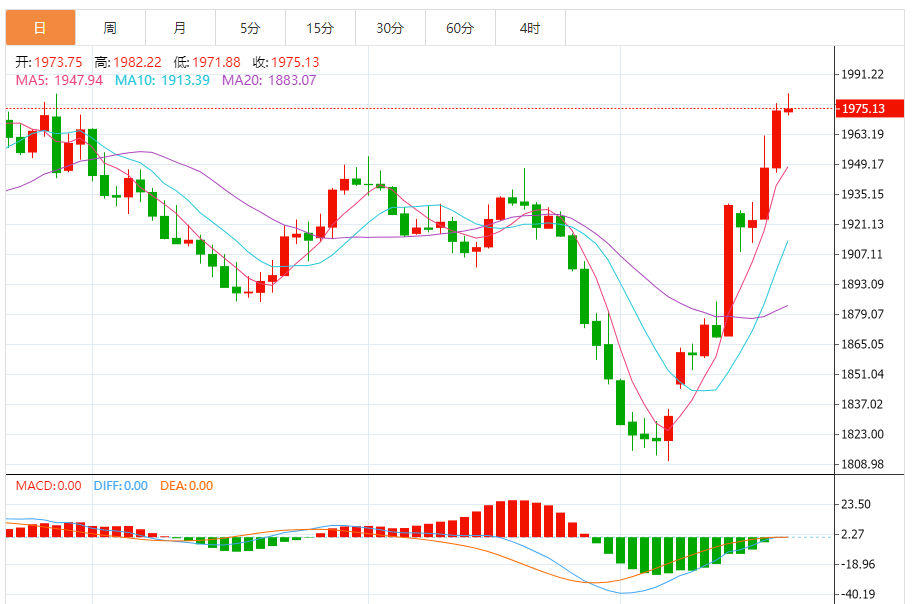The width and height of the screenshot is (916, 604).
Task: Click the 1949.17 price axis label
Action: [862, 164]
